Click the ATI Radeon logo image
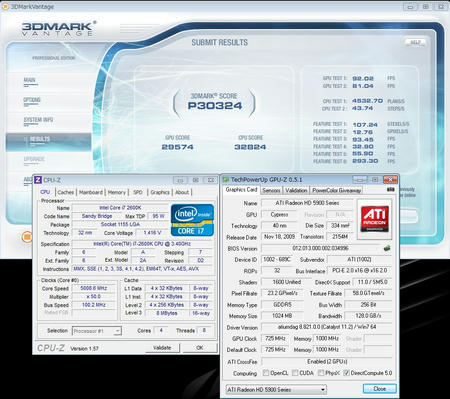450x399 pixels. tap(374, 219)
